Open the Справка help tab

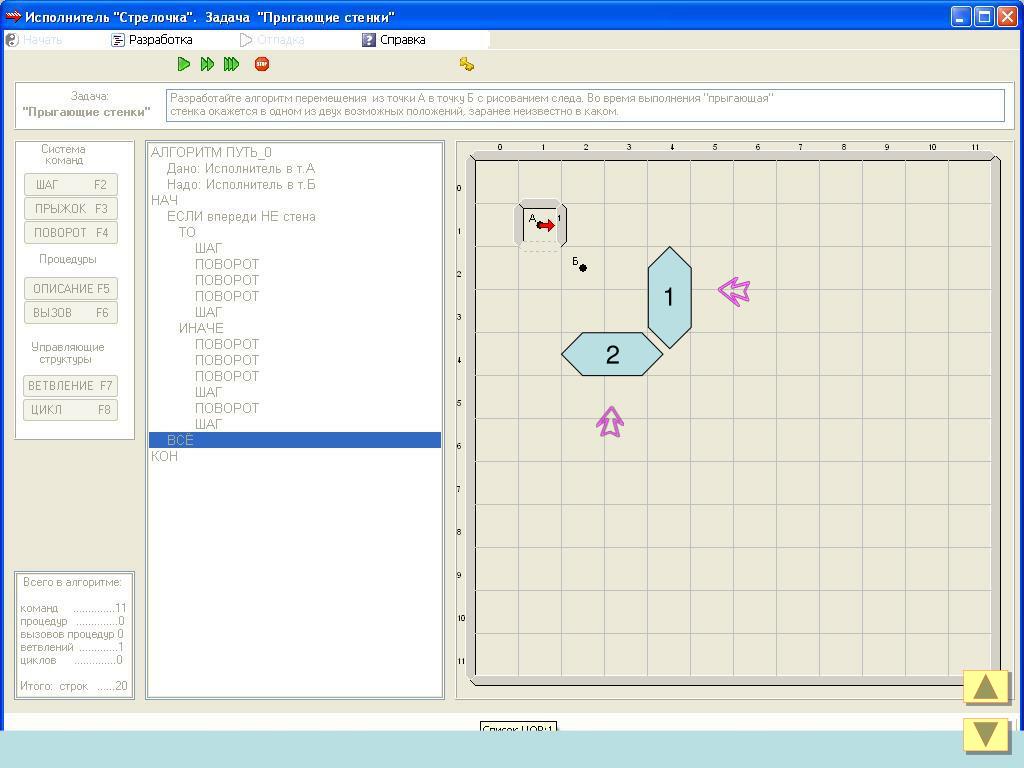click(x=394, y=40)
